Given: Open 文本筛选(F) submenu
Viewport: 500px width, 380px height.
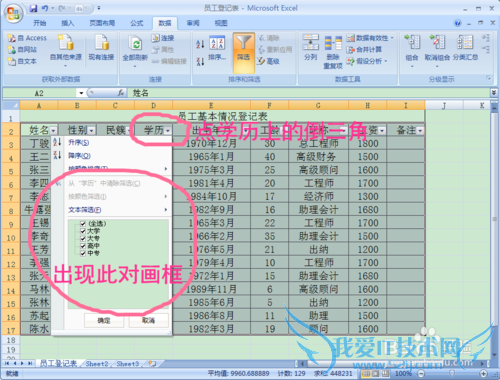Looking at the screenshot, I should click(x=112, y=210).
